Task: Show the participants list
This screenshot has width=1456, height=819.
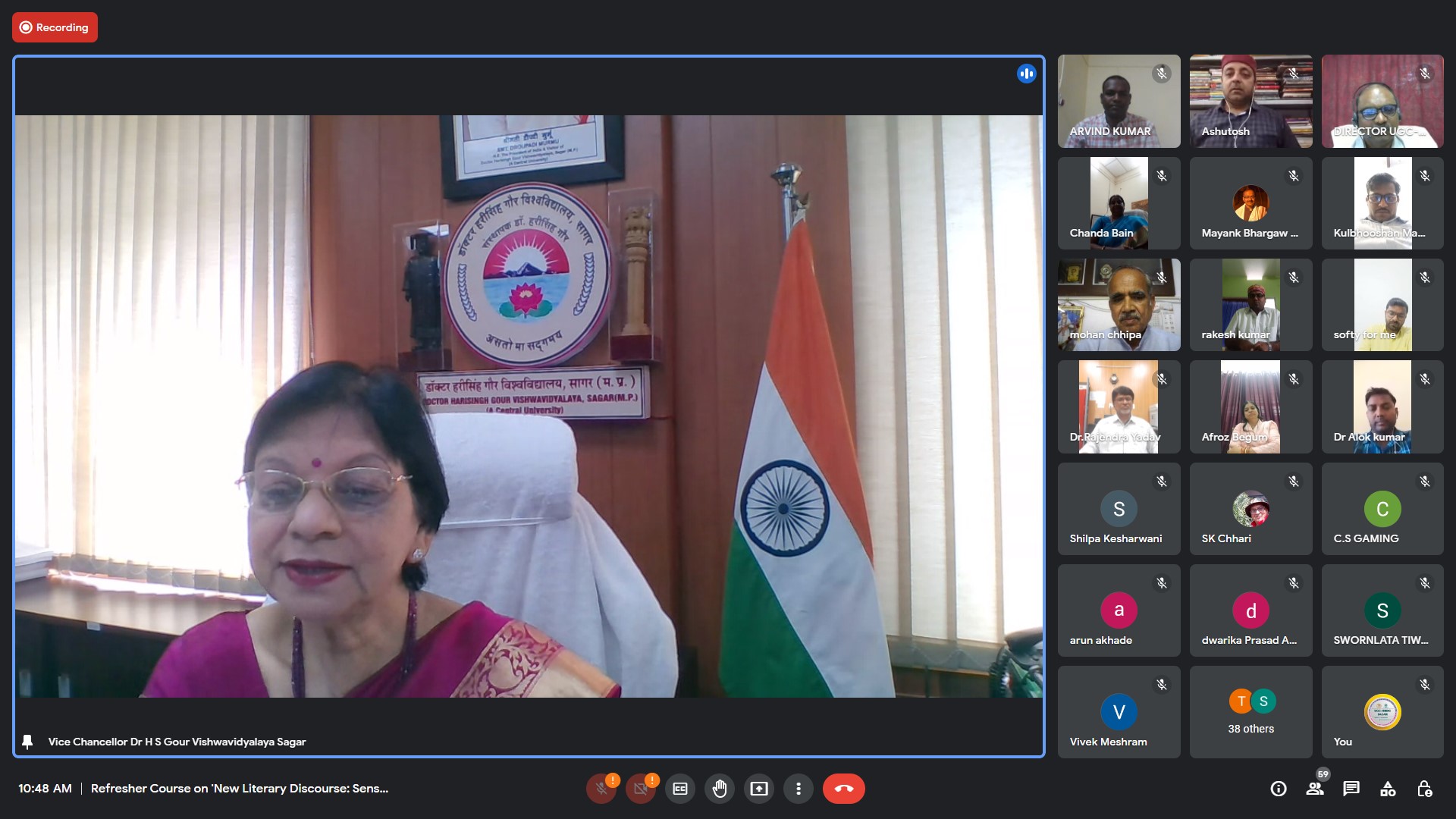Action: (x=1315, y=789)
